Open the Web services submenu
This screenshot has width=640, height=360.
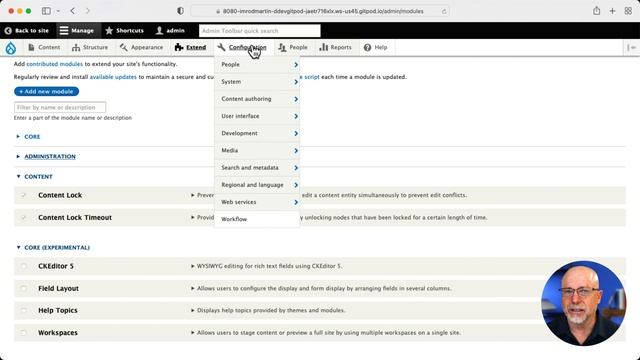coord(257,202)
